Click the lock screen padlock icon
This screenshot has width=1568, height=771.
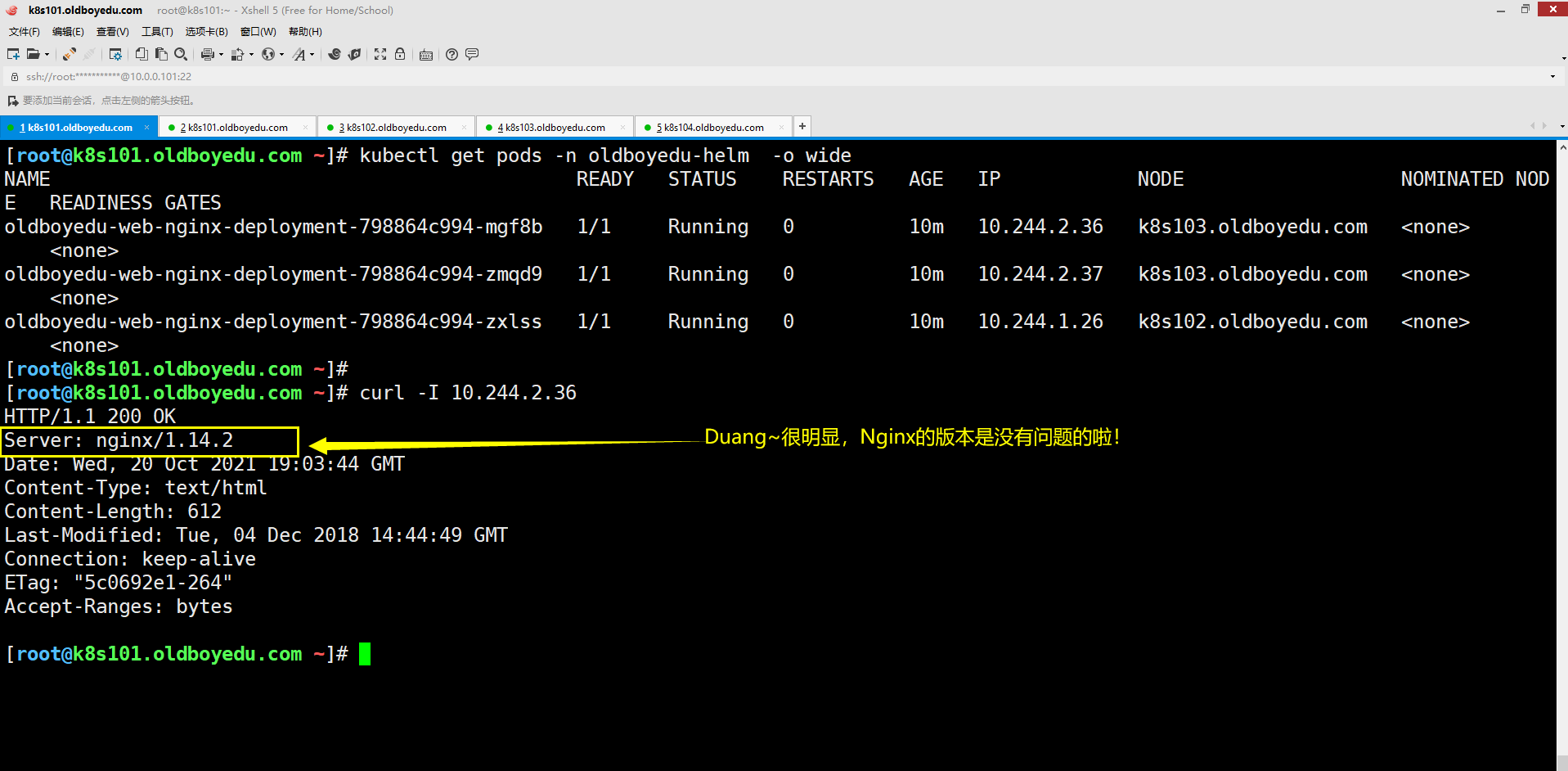[400, 54]
